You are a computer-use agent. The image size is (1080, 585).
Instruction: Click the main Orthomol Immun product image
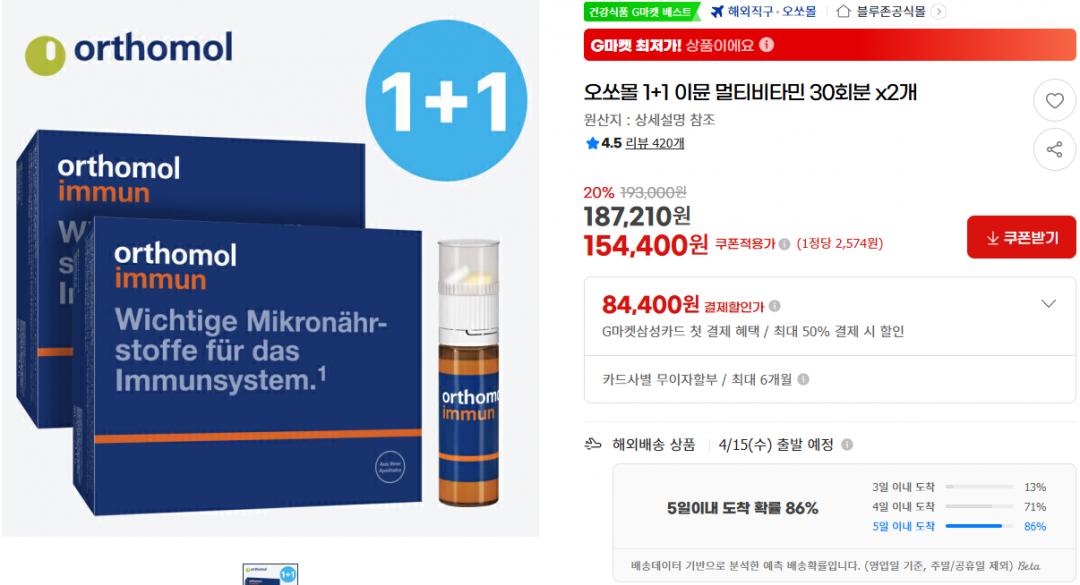(x=270, y=268)
